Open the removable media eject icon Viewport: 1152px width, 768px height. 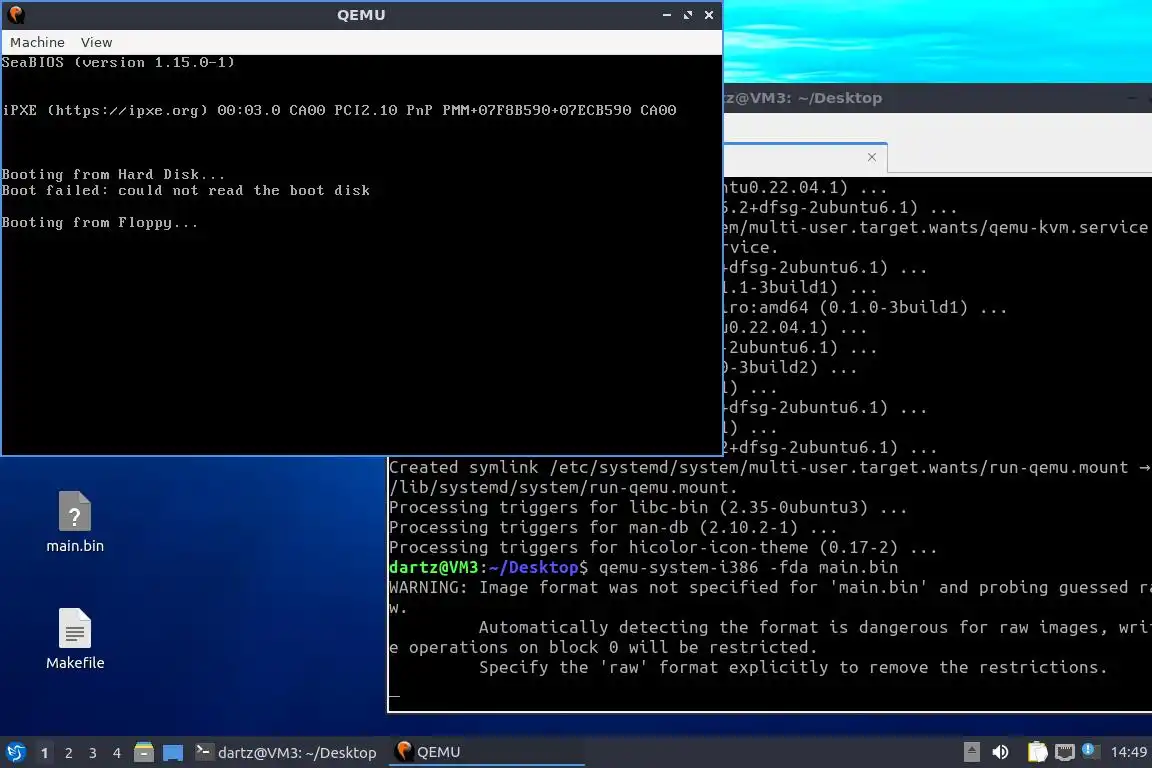pyautogui.click(x=971, y=752)
